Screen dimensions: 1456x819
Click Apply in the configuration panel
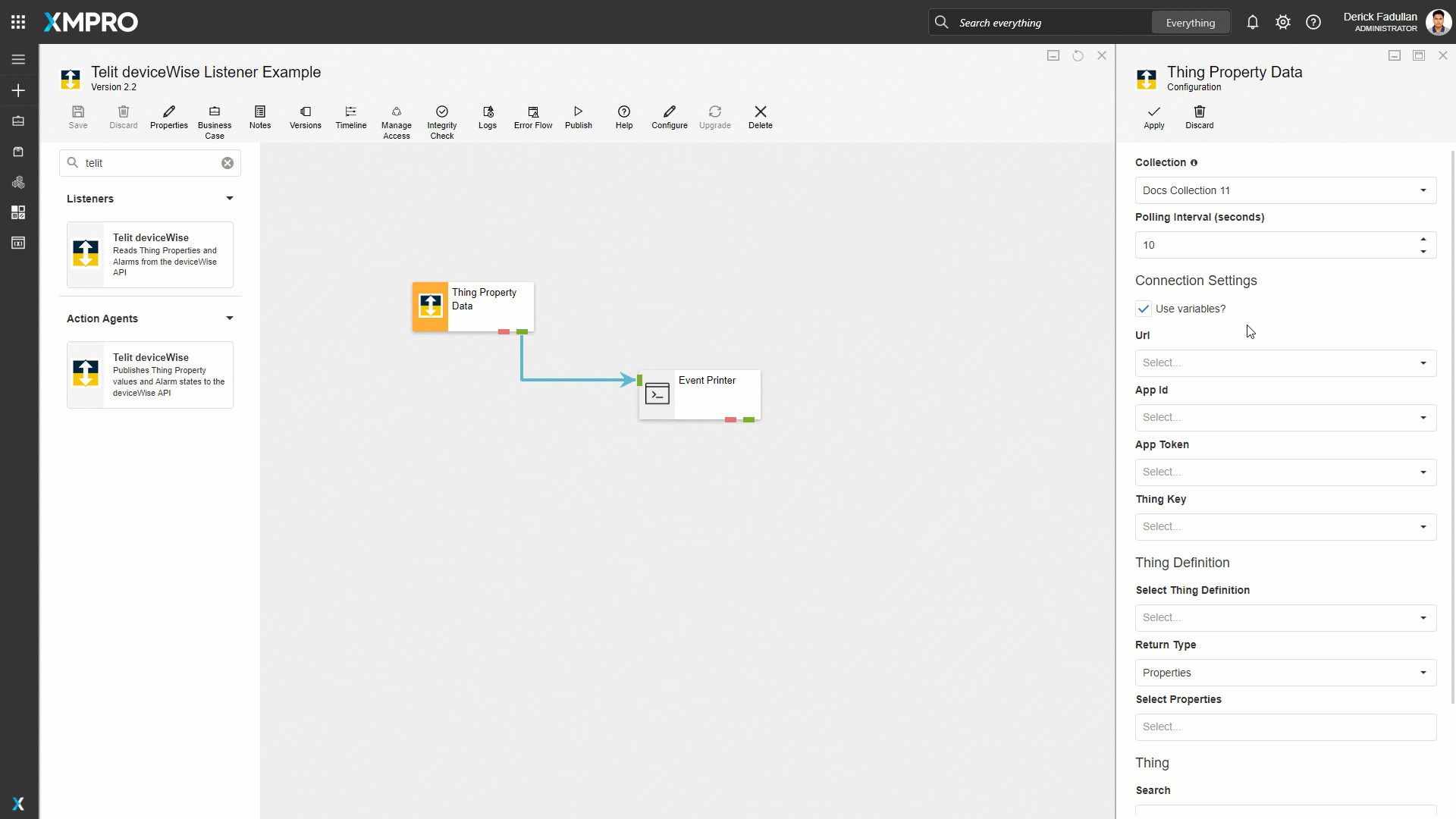1153,117
